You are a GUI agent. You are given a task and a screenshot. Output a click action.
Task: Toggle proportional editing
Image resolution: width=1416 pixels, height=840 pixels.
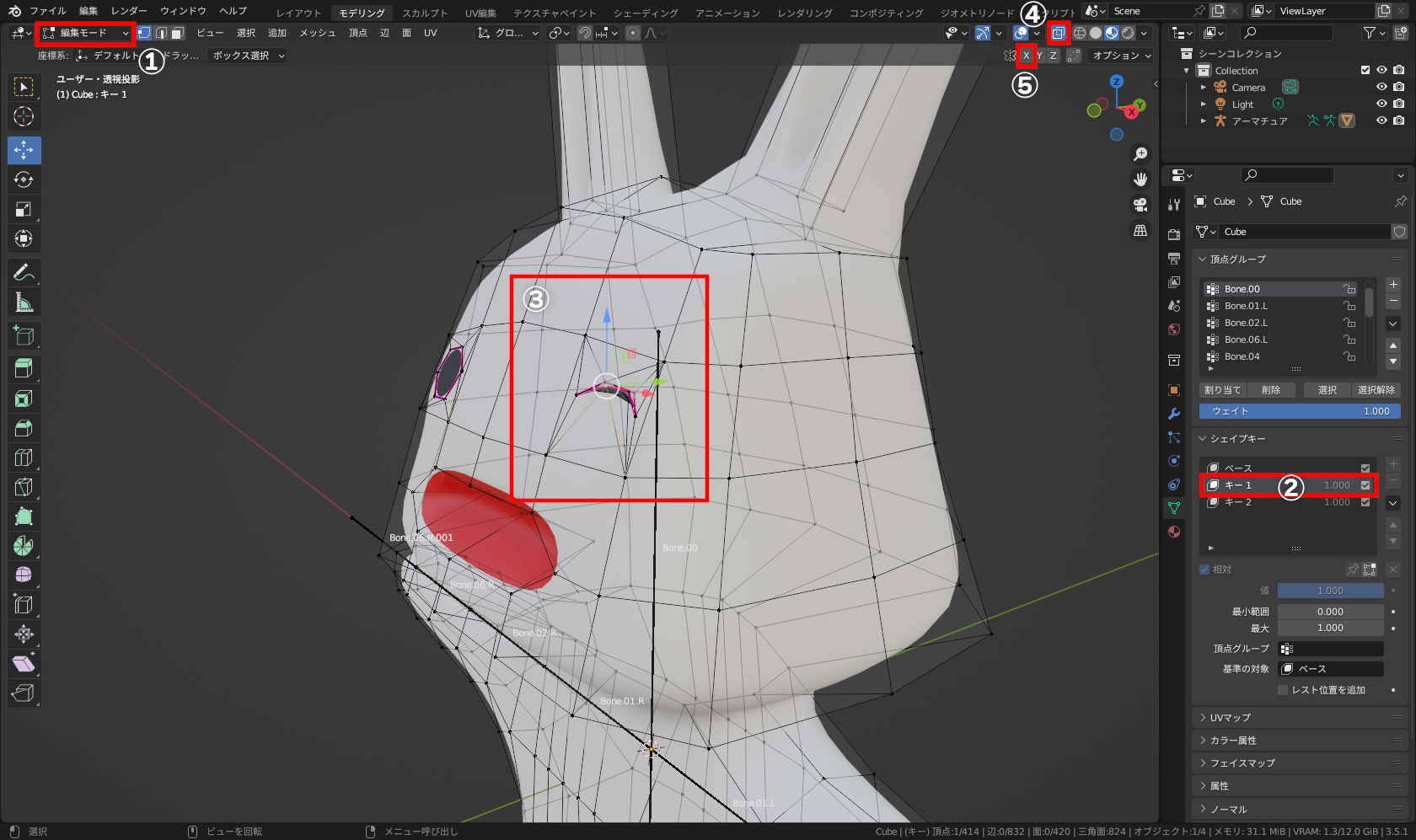coord(633,33)
